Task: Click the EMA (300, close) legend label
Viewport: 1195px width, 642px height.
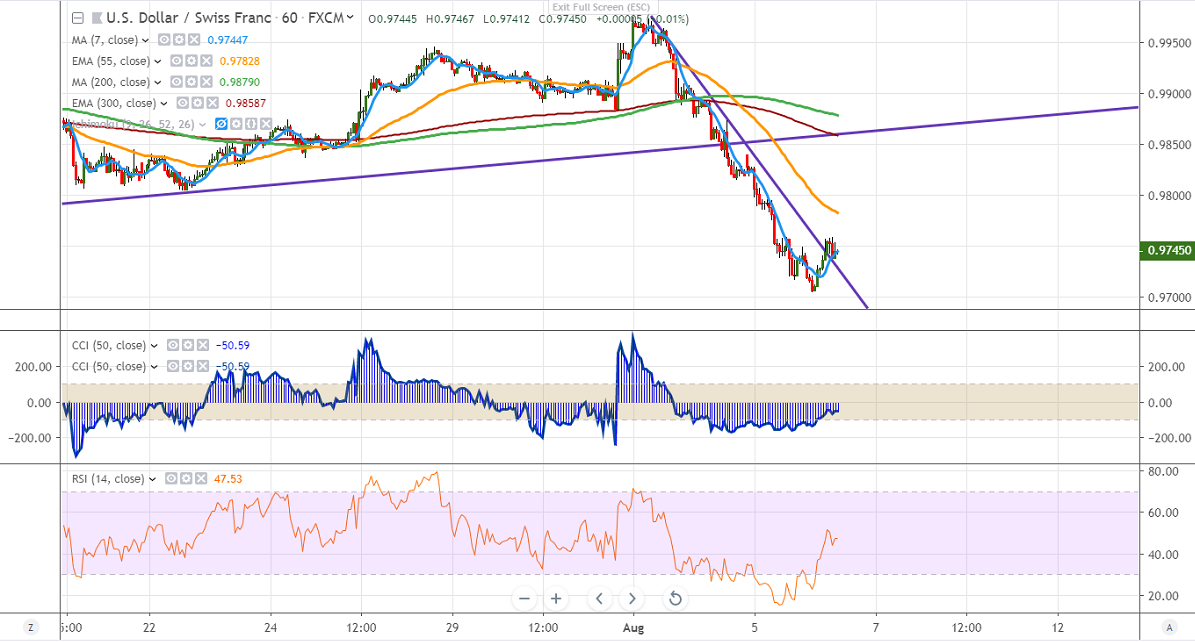Action: pyautogui.click(x=114, y=103)
